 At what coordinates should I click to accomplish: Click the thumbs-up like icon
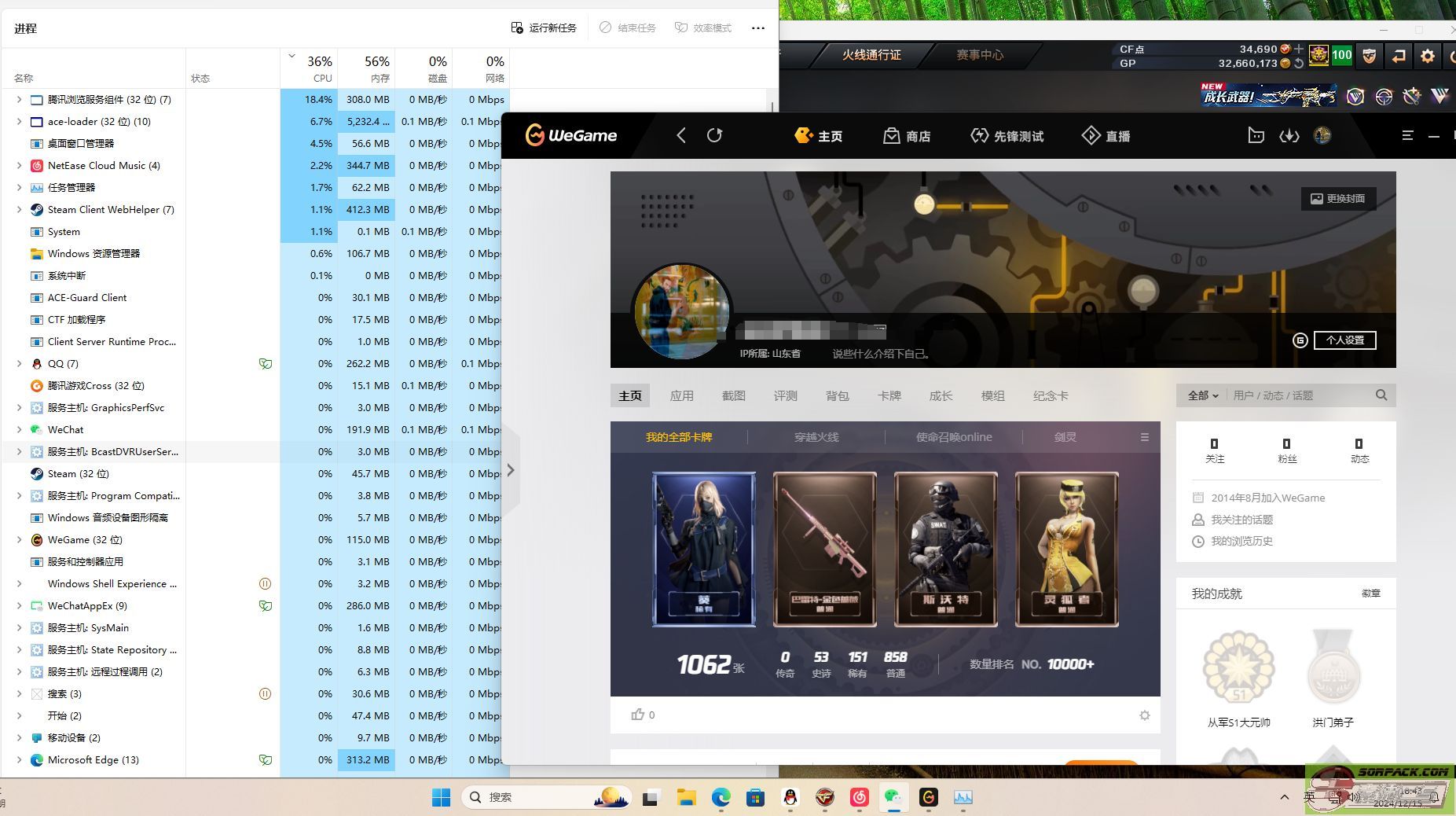point(637,715)
